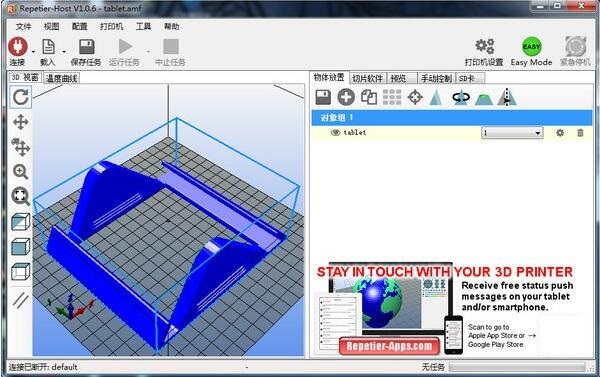Open the 帮助 menu
The width and height of the screenshot is (600, 377).
pos(171,26)
